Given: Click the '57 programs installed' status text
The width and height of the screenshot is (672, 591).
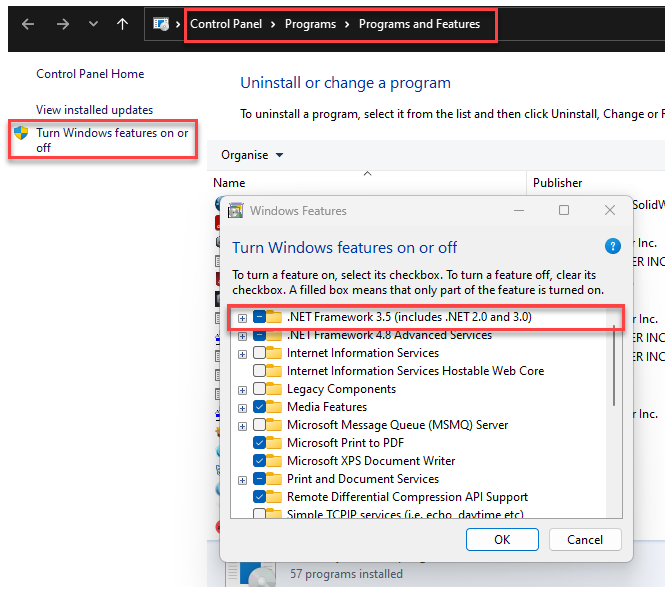Looking at the screenshot, I should tap(346, 574).
